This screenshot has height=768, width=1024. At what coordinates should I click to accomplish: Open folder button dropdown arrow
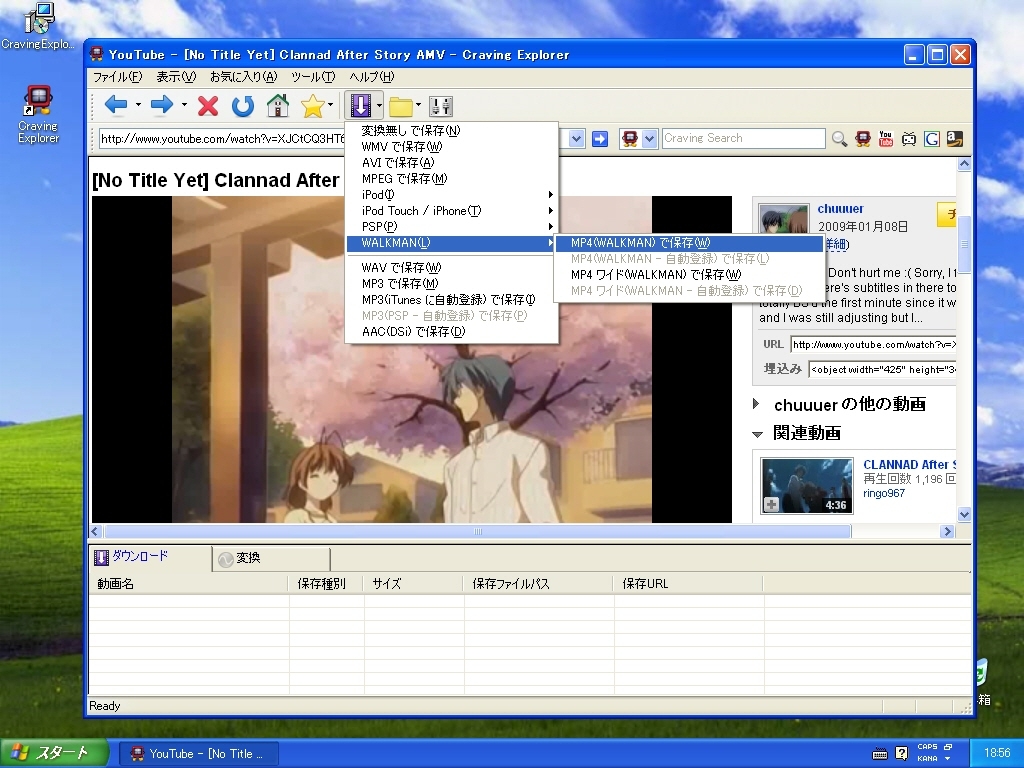(x=418, y=105)
